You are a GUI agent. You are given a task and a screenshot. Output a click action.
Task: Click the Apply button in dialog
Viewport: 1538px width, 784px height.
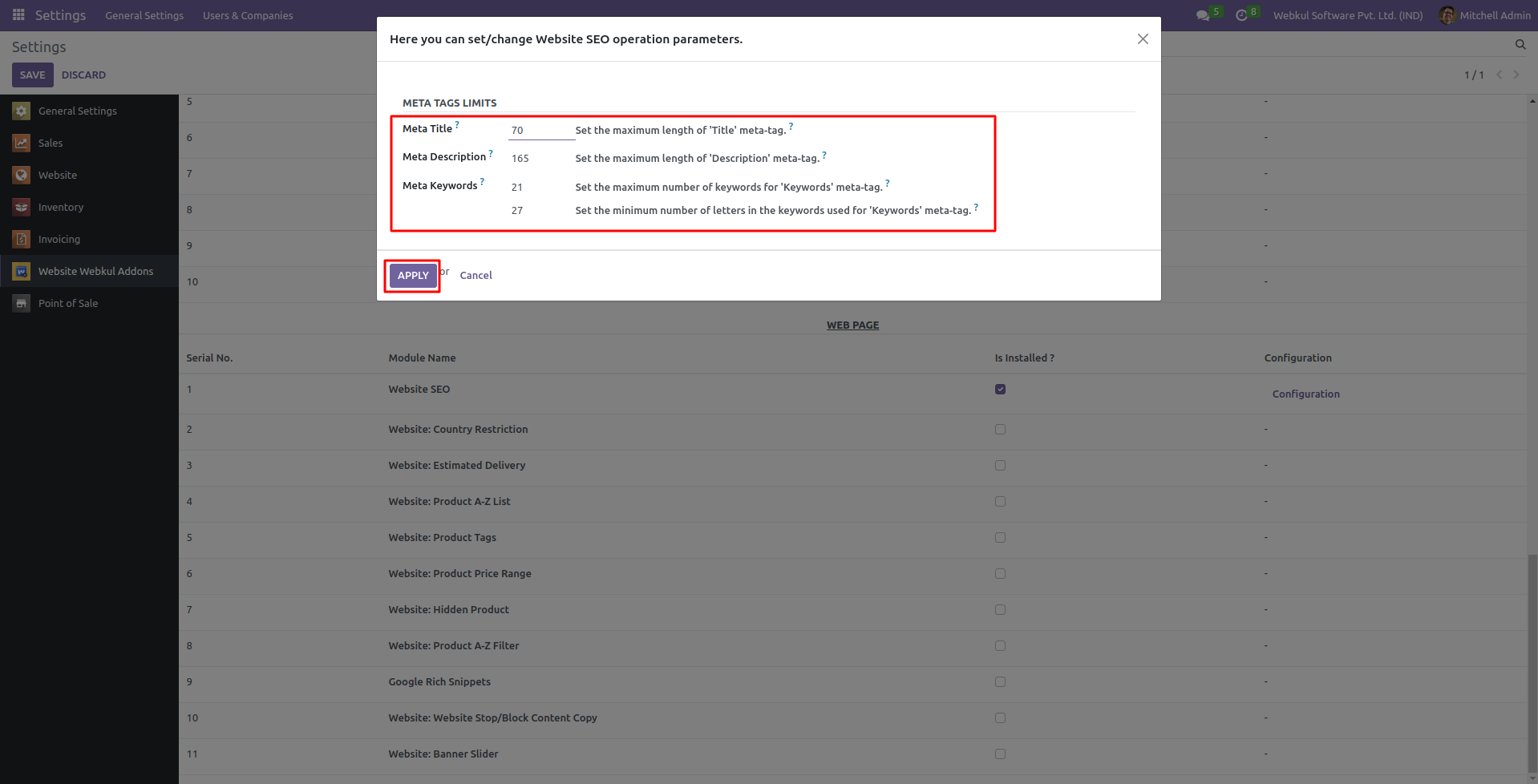(x=413, y=276)
